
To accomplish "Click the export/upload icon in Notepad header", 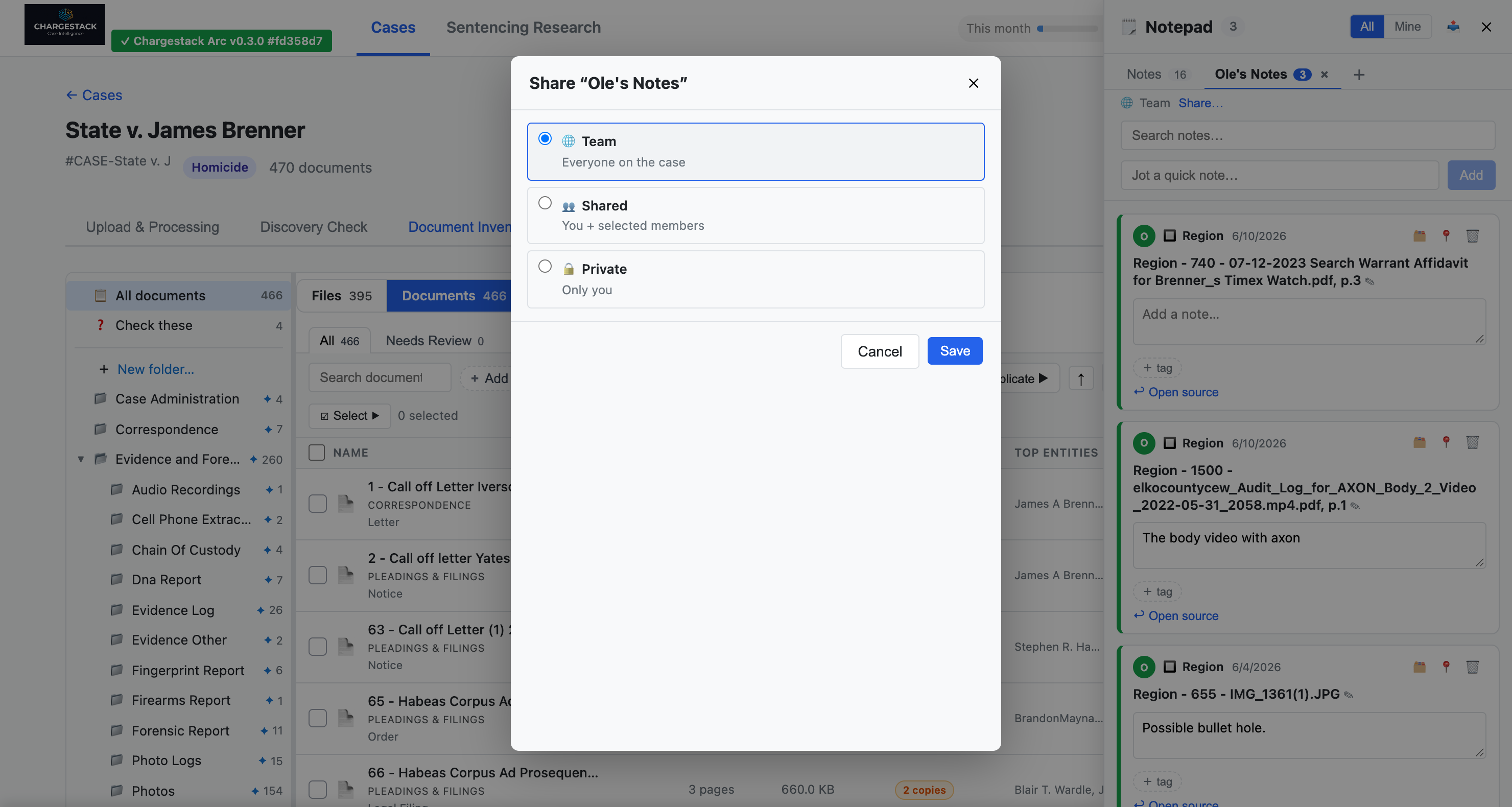I will [x=1453, y=27].
